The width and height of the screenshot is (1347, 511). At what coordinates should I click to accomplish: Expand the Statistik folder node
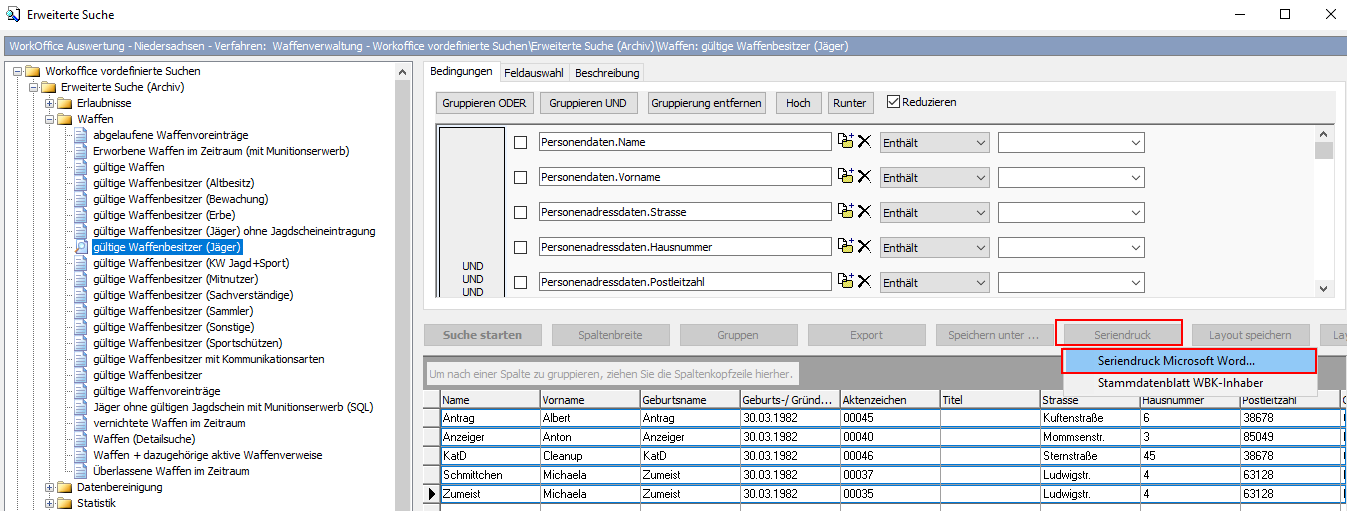click(49, 503)
